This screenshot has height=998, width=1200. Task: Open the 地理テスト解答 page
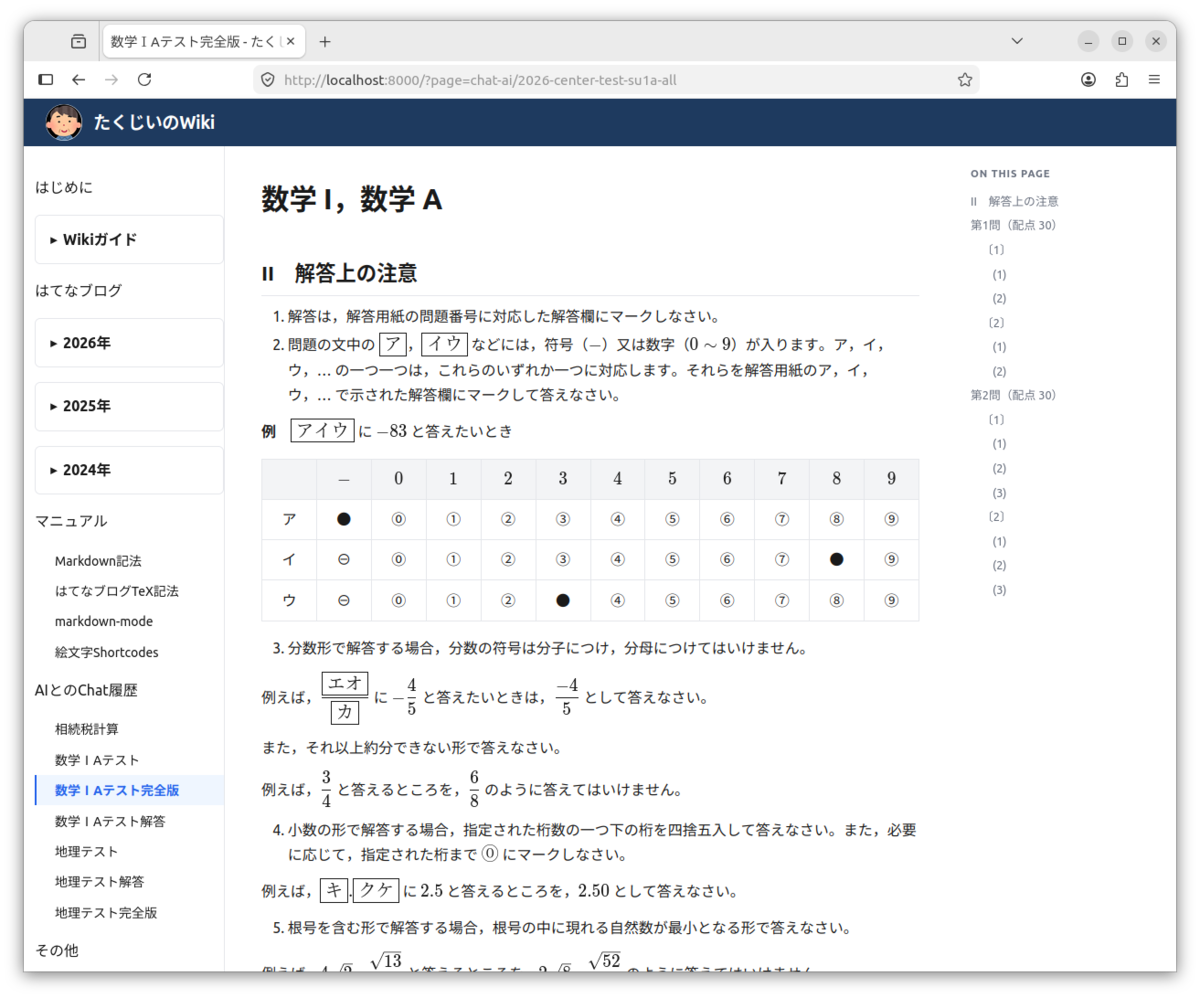(x=100, y=882)
